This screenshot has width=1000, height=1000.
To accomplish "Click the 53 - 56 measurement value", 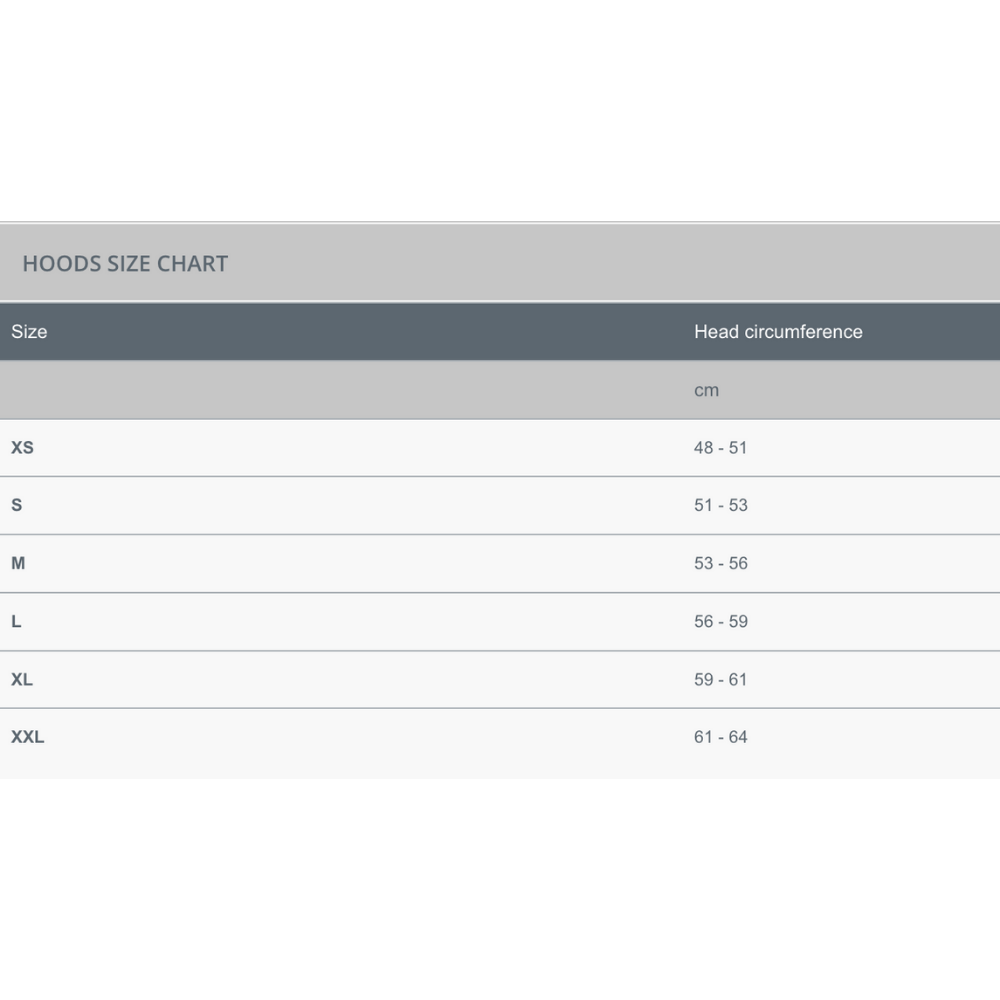I will coord(720,563).
